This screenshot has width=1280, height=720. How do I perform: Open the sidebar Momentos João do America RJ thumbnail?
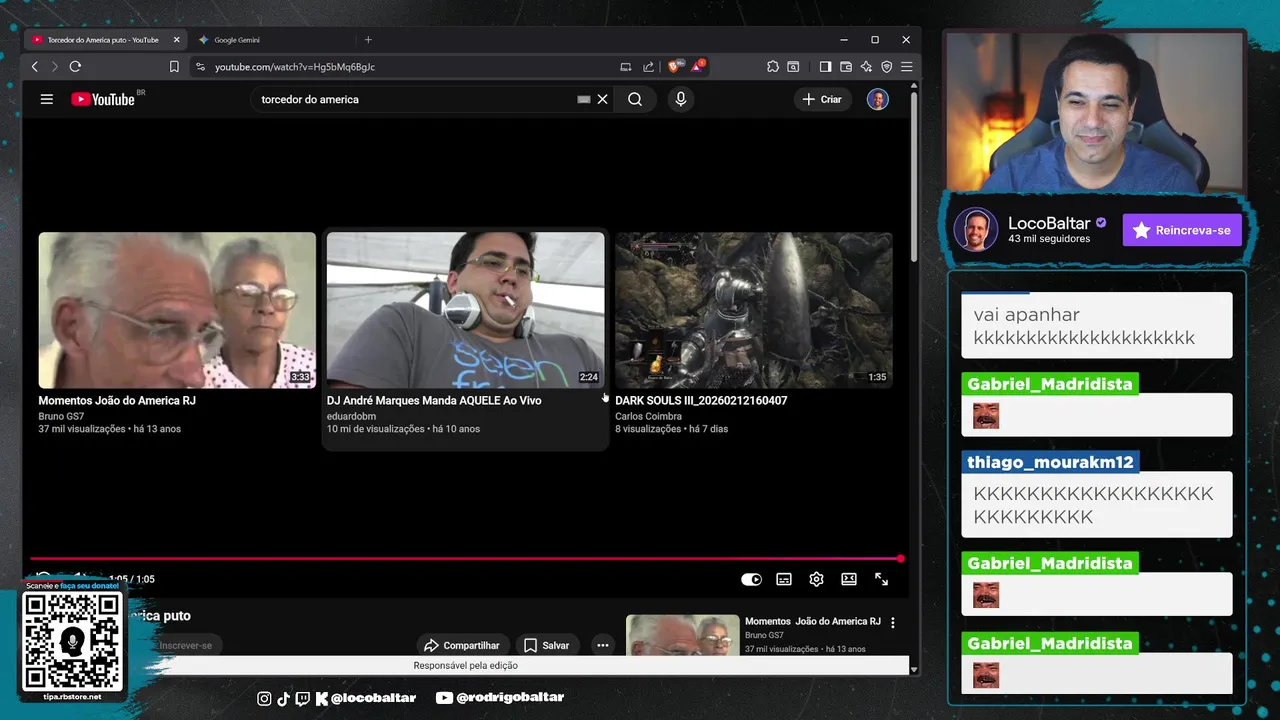coord(682,635)
